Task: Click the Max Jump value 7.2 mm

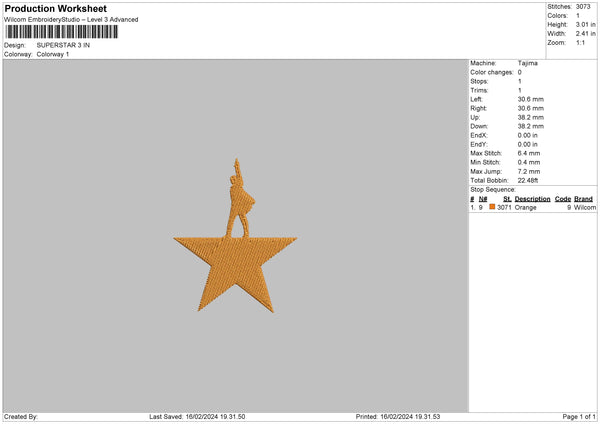Action: pyautogui.click(x=529, y=172)
